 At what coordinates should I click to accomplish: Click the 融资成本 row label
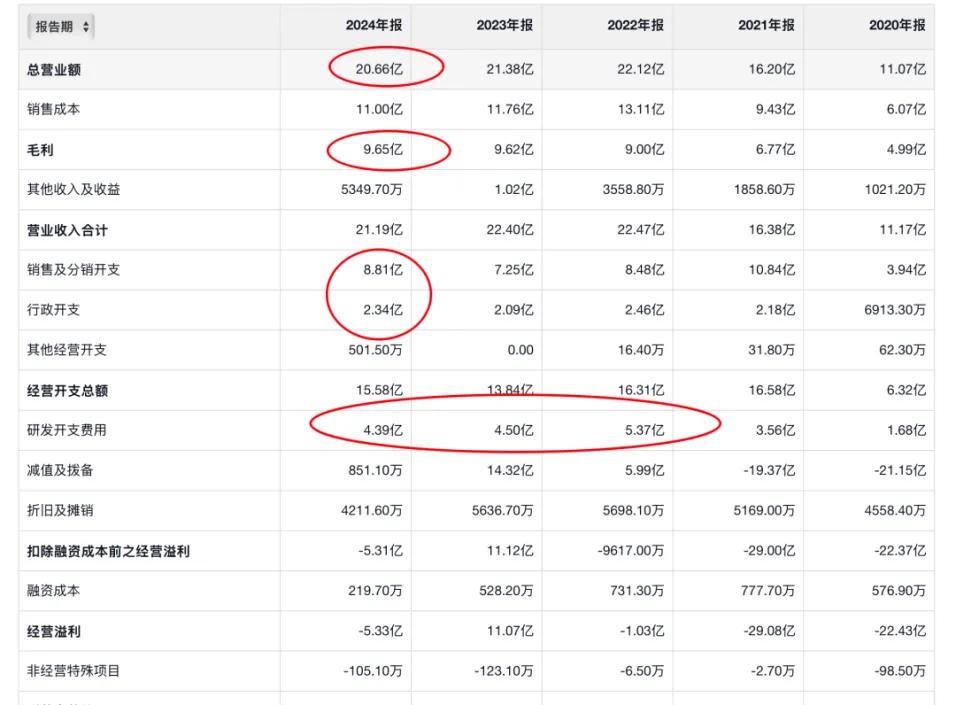(54, 591)
